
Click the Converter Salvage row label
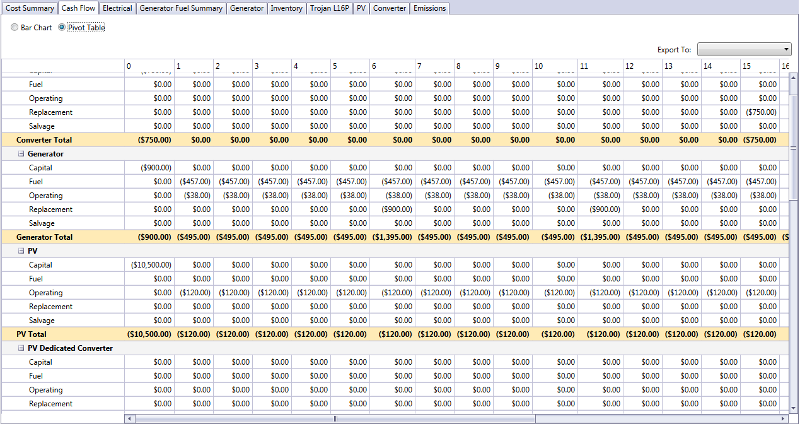pos(41,126)
